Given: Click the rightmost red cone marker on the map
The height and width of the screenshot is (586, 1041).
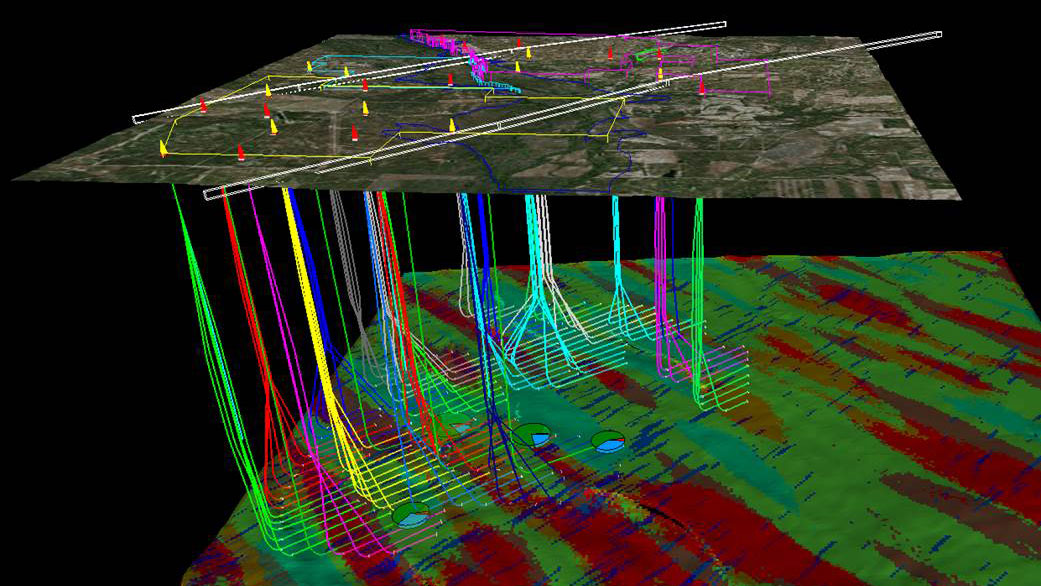Looking at the screenshot, I should tap(702, 87).
